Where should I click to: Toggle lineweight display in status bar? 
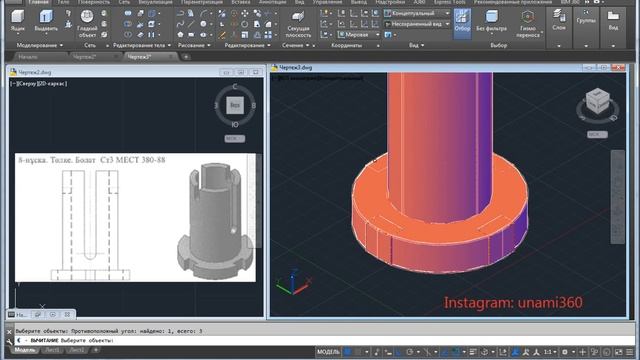coord(473,352)
